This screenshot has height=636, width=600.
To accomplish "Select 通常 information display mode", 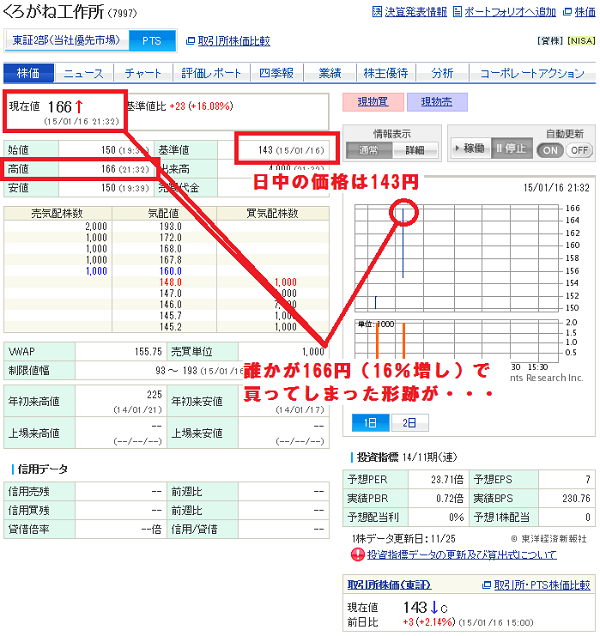I will (369, 150).
